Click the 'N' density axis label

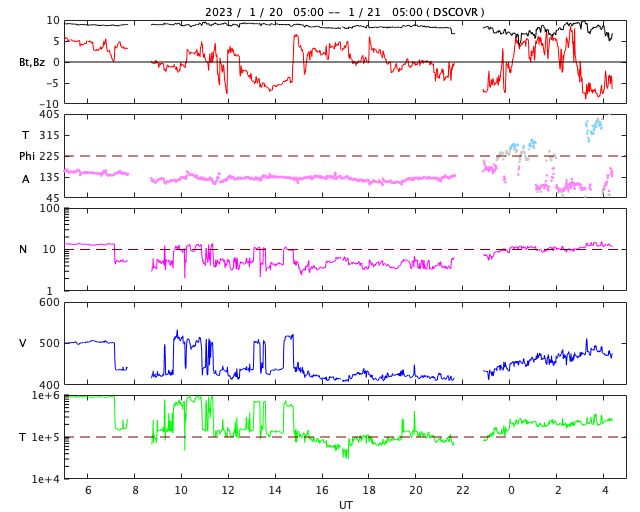click(x=23, y=249)
